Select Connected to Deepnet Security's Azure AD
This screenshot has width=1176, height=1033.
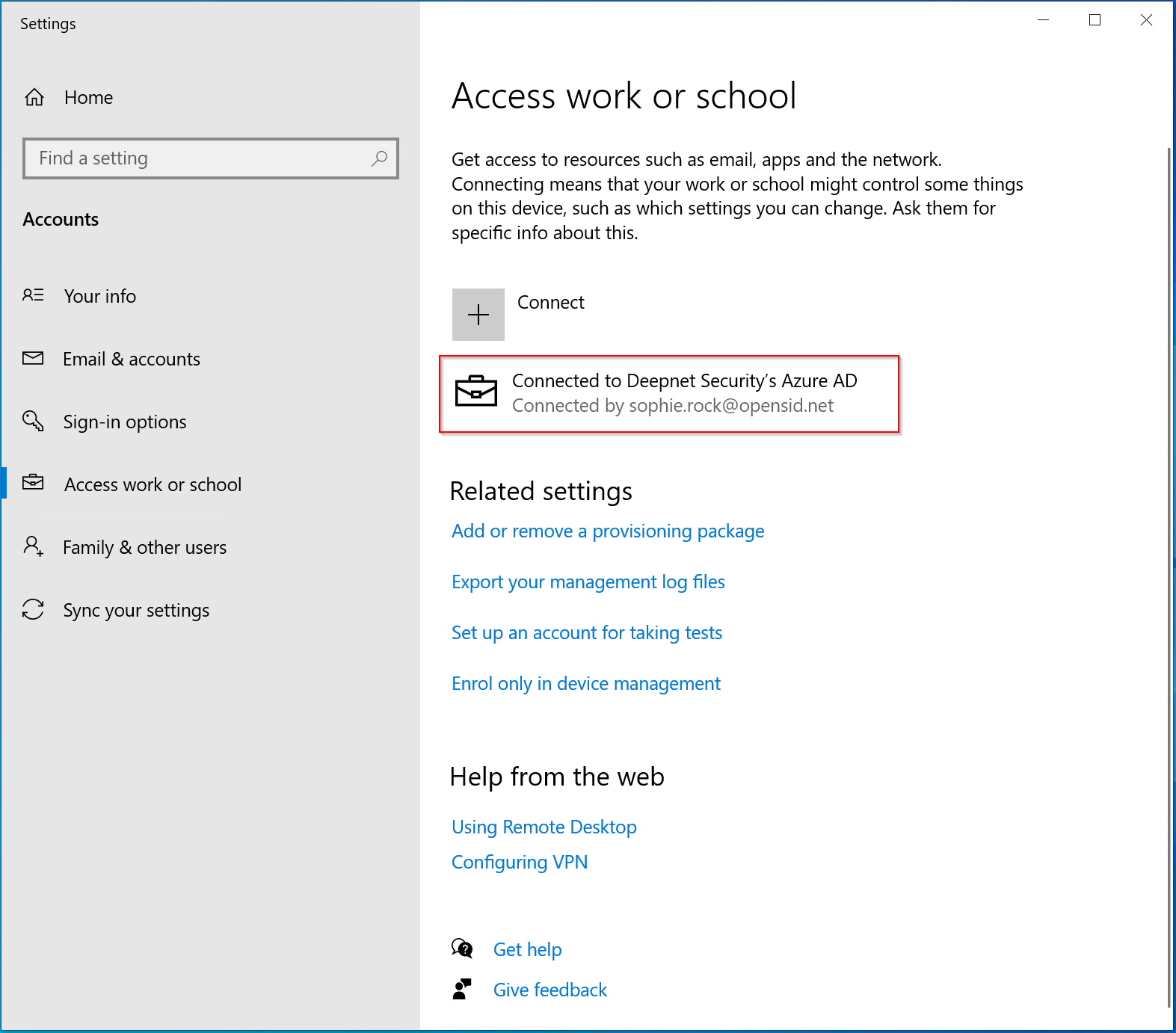tap(683, 393)
